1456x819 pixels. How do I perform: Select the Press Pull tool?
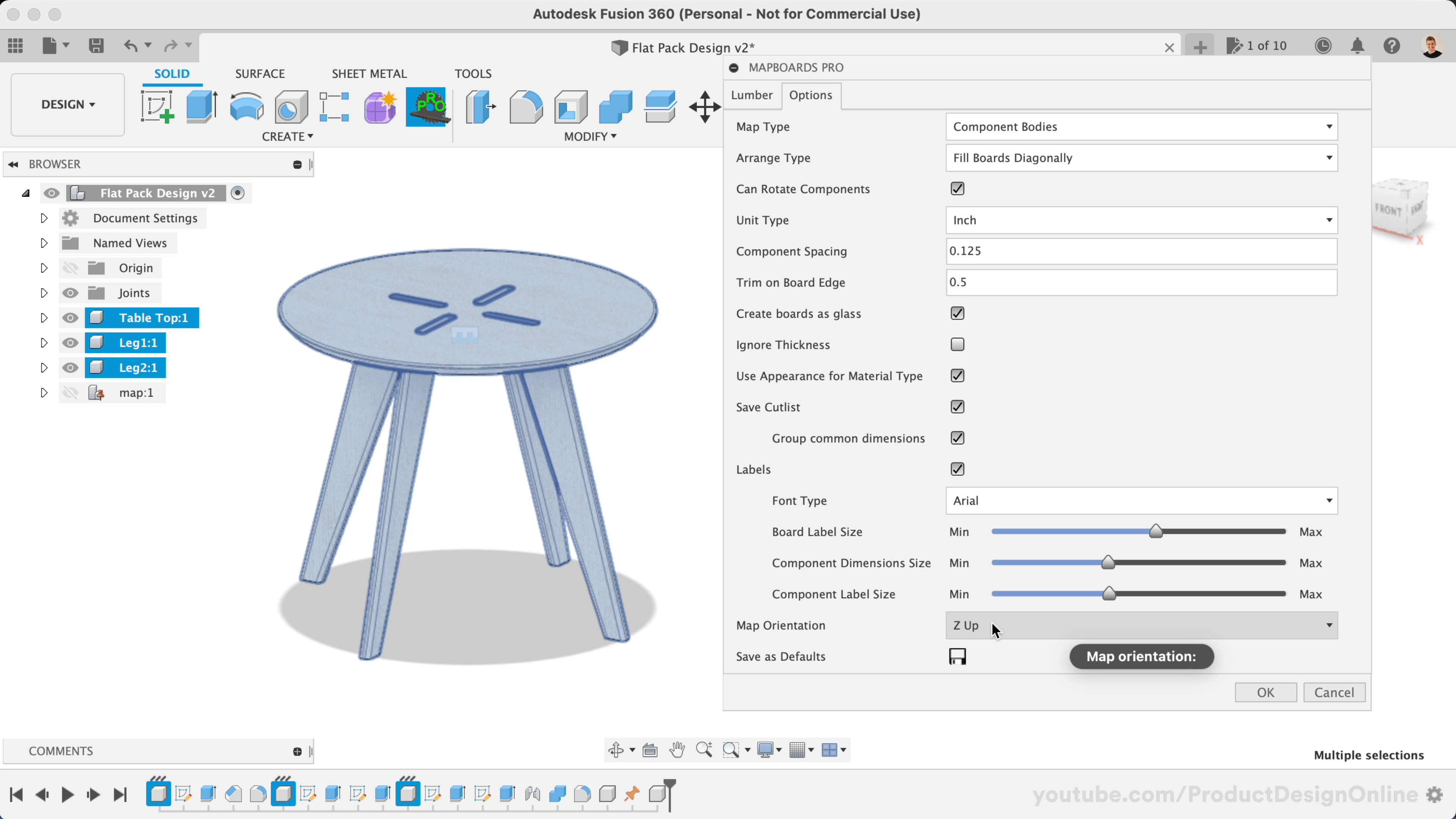click(x=480, y=107)
